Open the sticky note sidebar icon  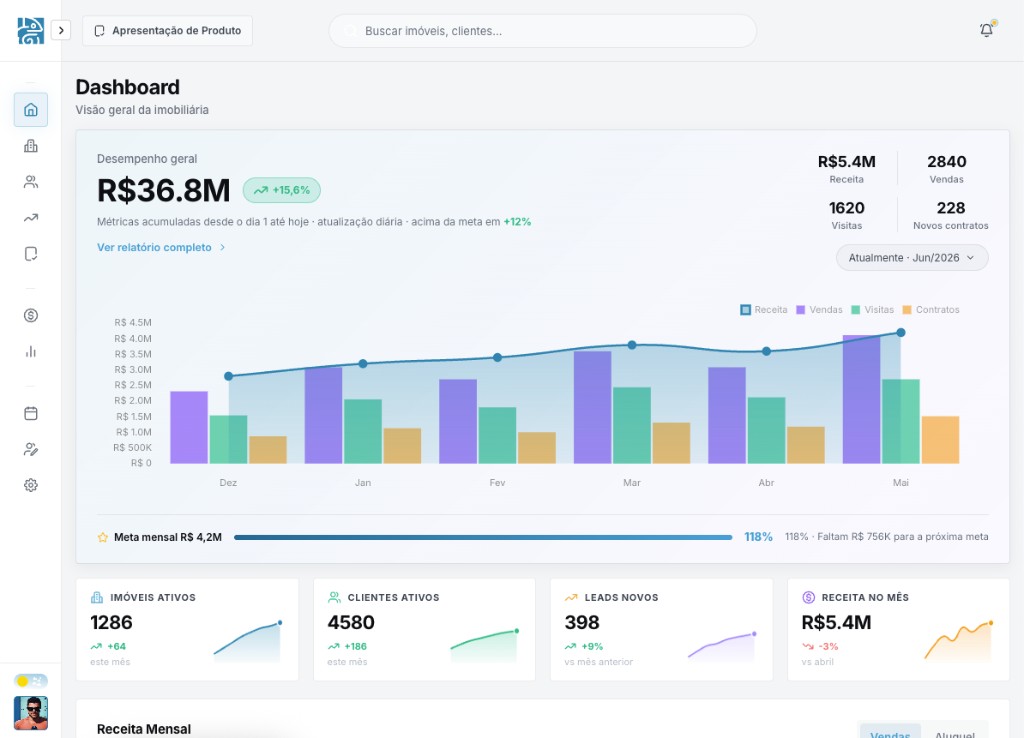[x=31, y=253]
